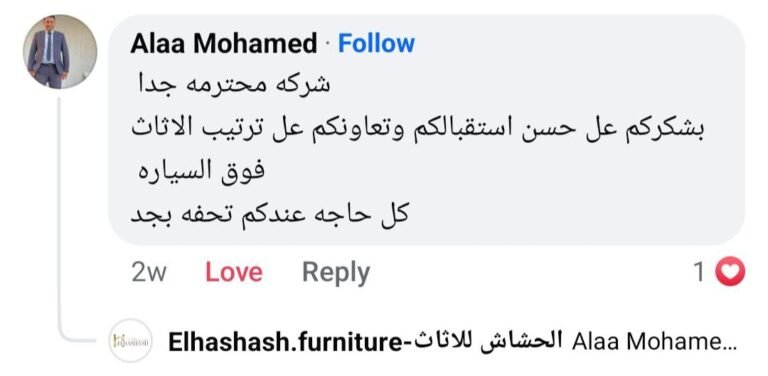Click the comment line starting with بشكركم
This screenshot has width=768, height=376.
[417, 128]
